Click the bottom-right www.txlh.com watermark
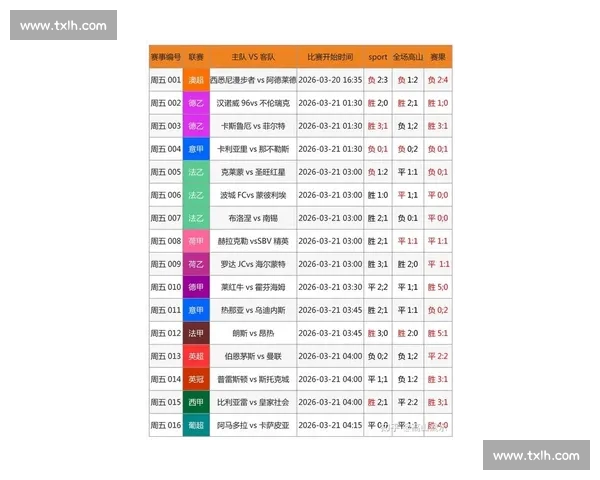 (537, 455)
